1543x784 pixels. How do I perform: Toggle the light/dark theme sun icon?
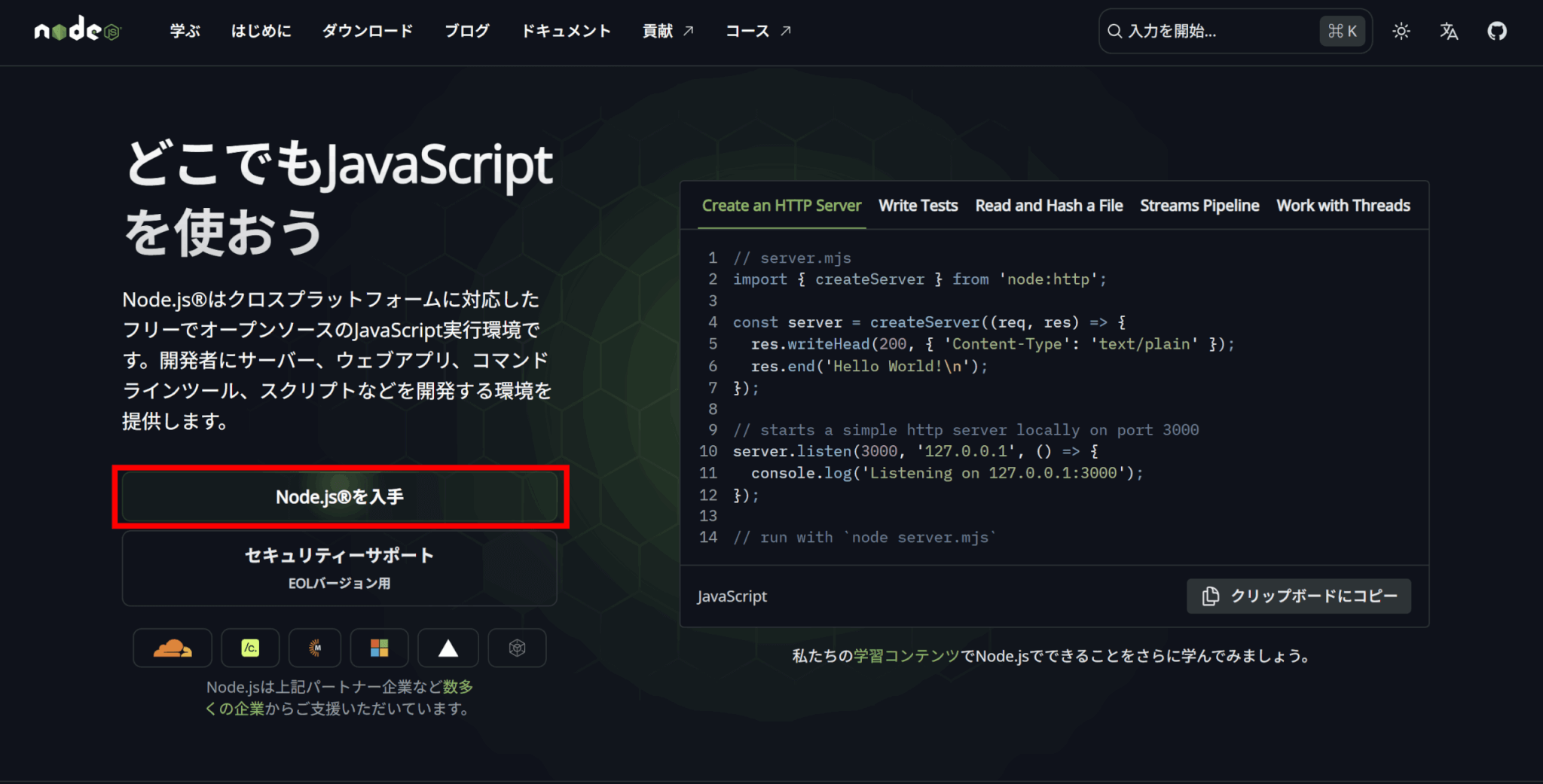1401,31
